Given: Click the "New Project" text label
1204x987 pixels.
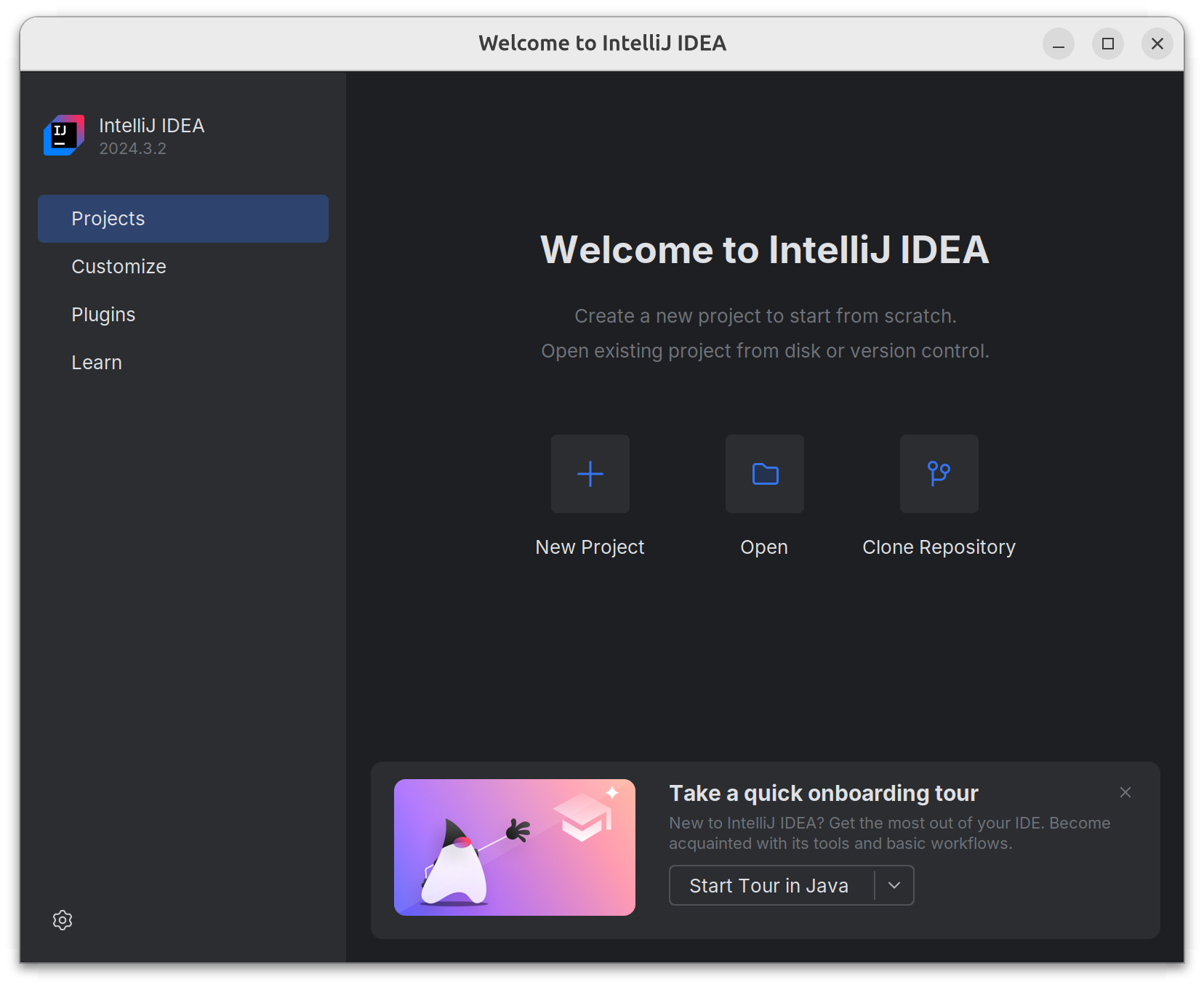Looking at the screenshot, I should point(590,547).
